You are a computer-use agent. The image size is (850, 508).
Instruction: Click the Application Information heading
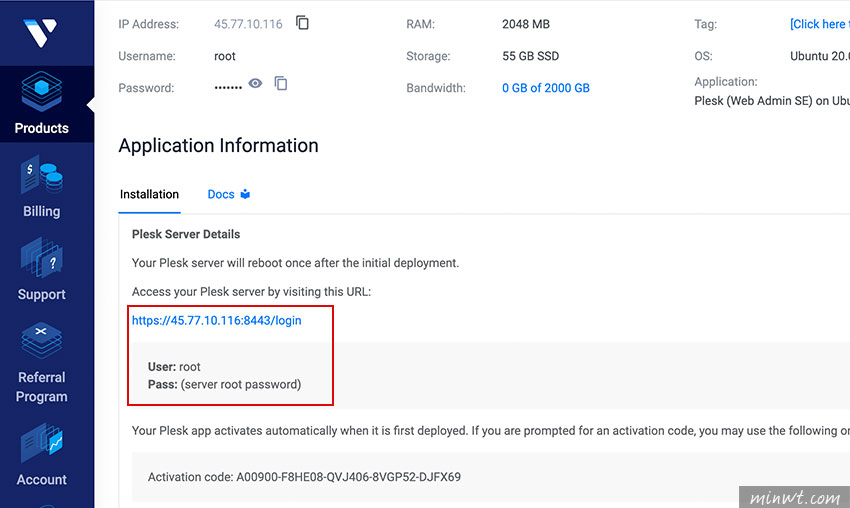tap(218, 145)
